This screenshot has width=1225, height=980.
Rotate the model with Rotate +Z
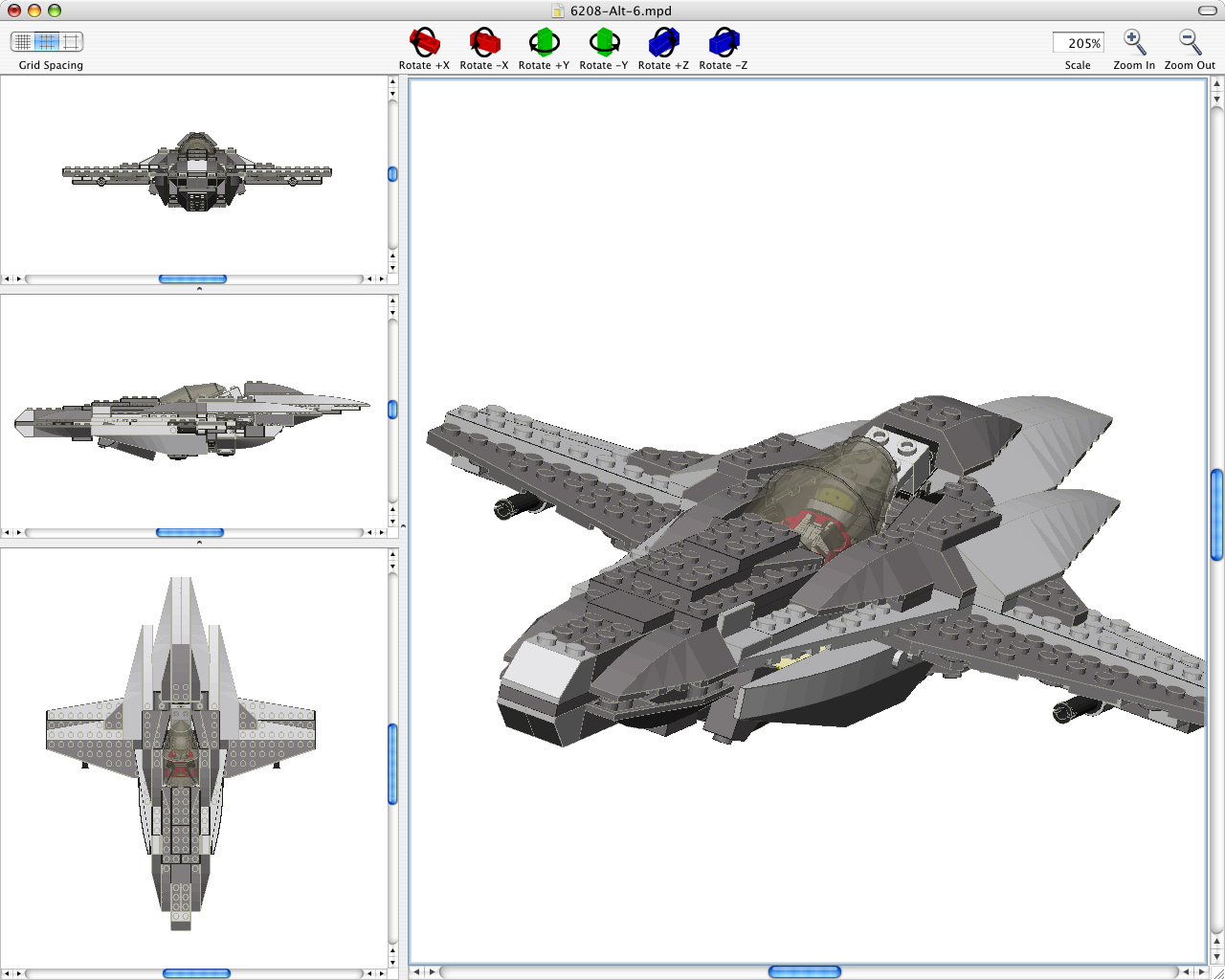663,41
